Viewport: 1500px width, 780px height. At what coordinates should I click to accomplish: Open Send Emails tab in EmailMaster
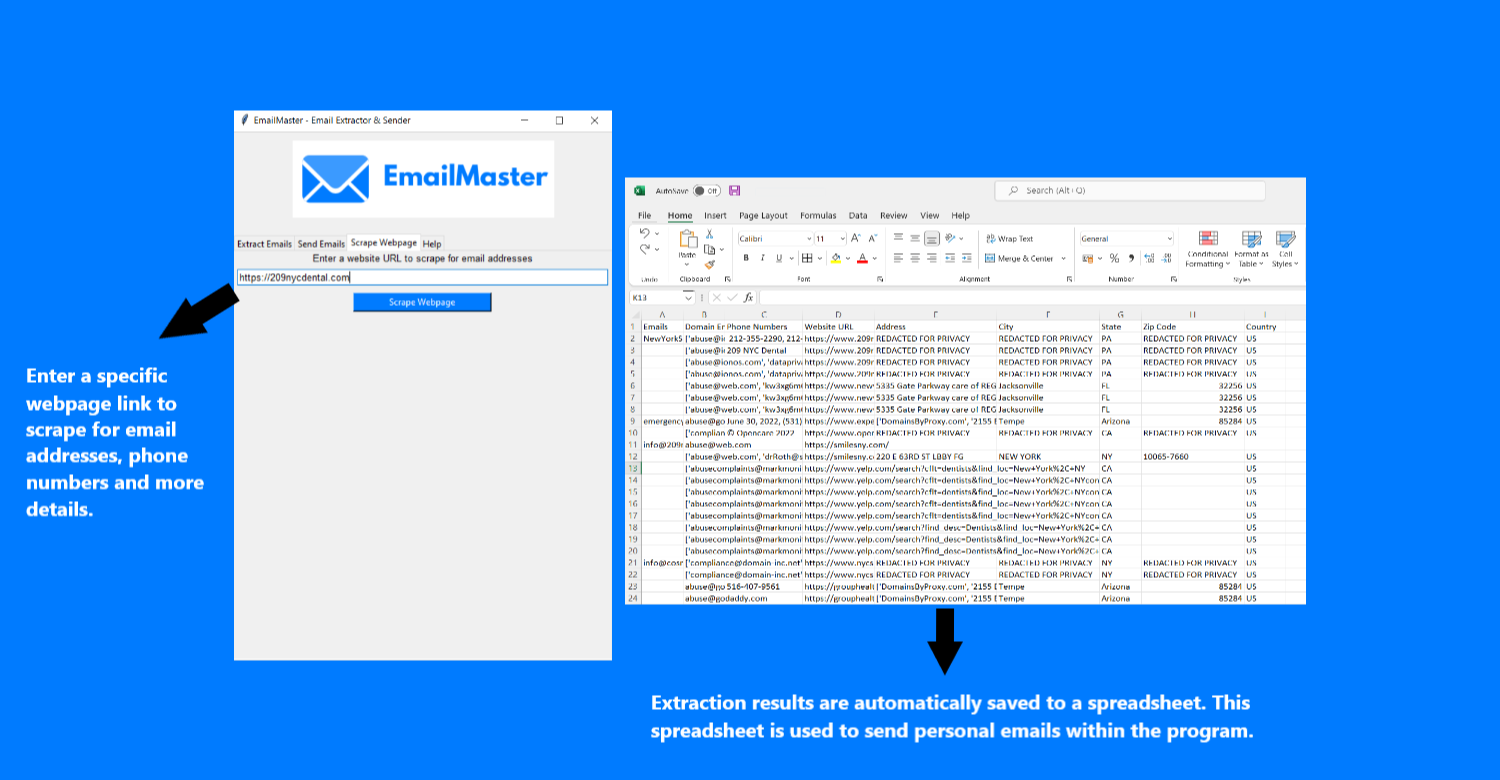[321, 244]
